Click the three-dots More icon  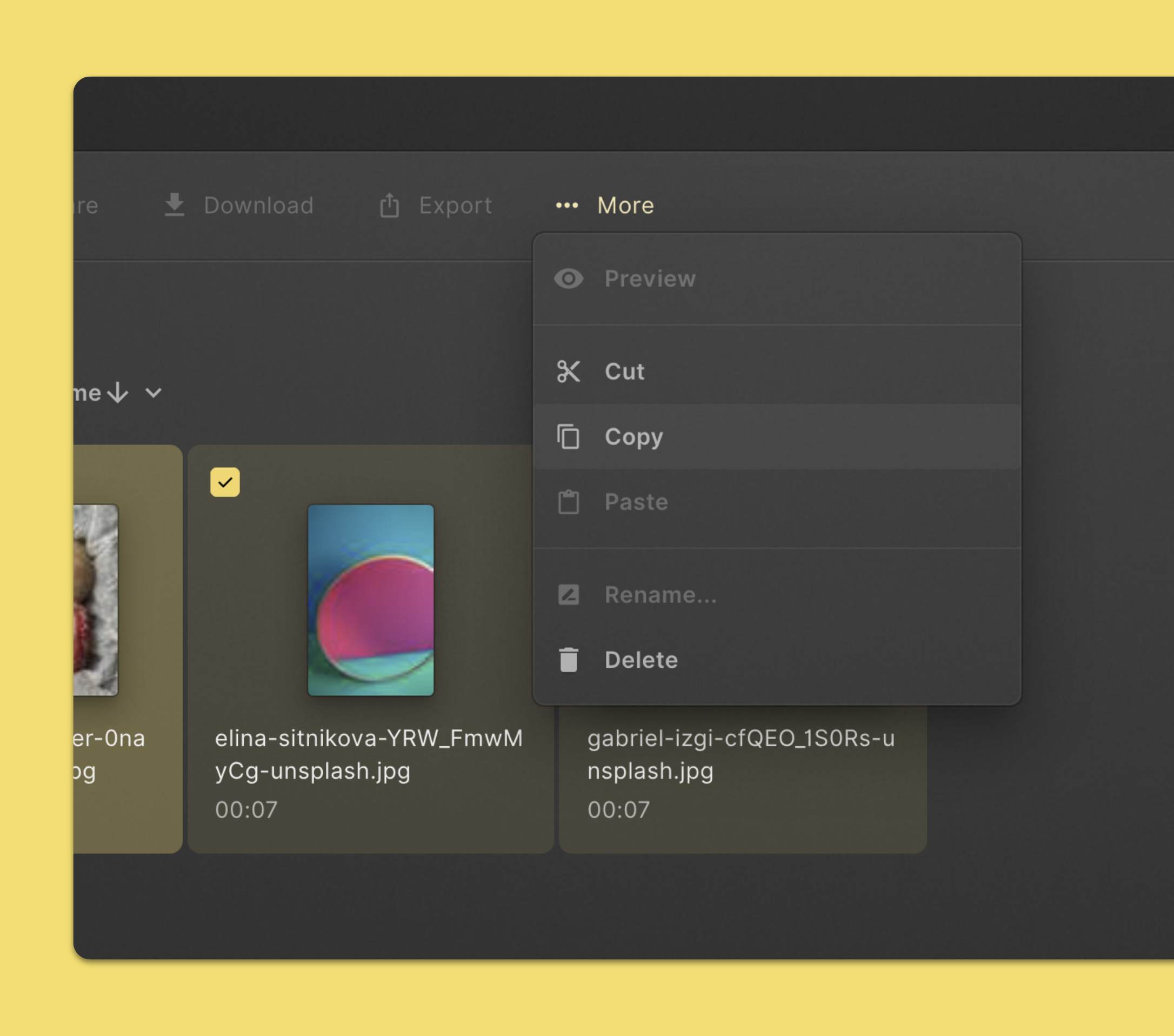[567, 205]
